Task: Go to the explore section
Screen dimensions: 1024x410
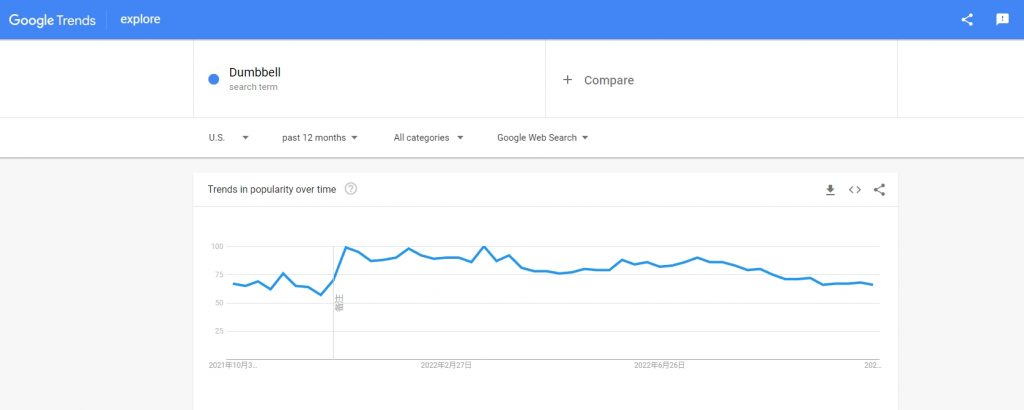Action: (140, 19)
